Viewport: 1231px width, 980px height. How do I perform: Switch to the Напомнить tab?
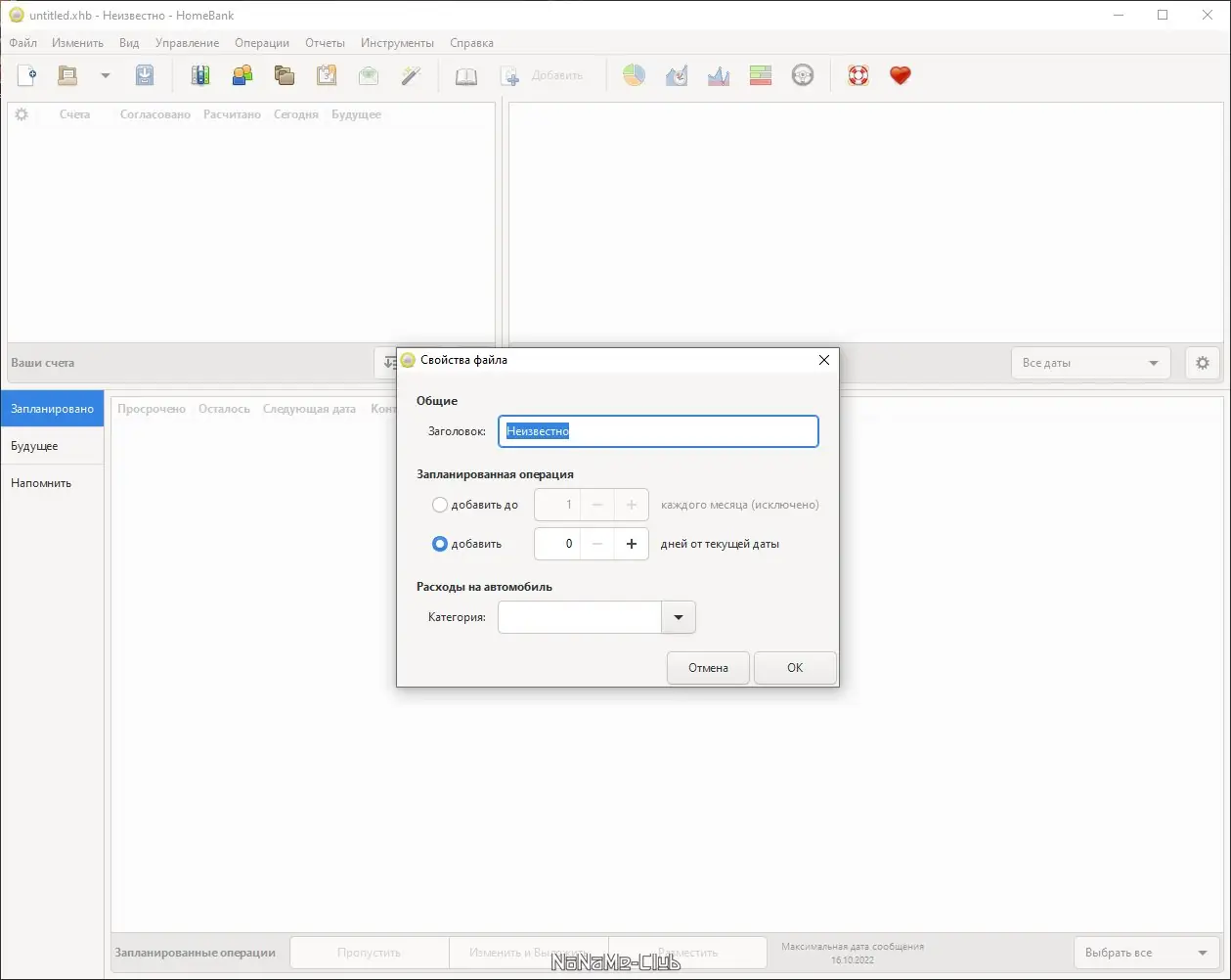tap(52, 483)
